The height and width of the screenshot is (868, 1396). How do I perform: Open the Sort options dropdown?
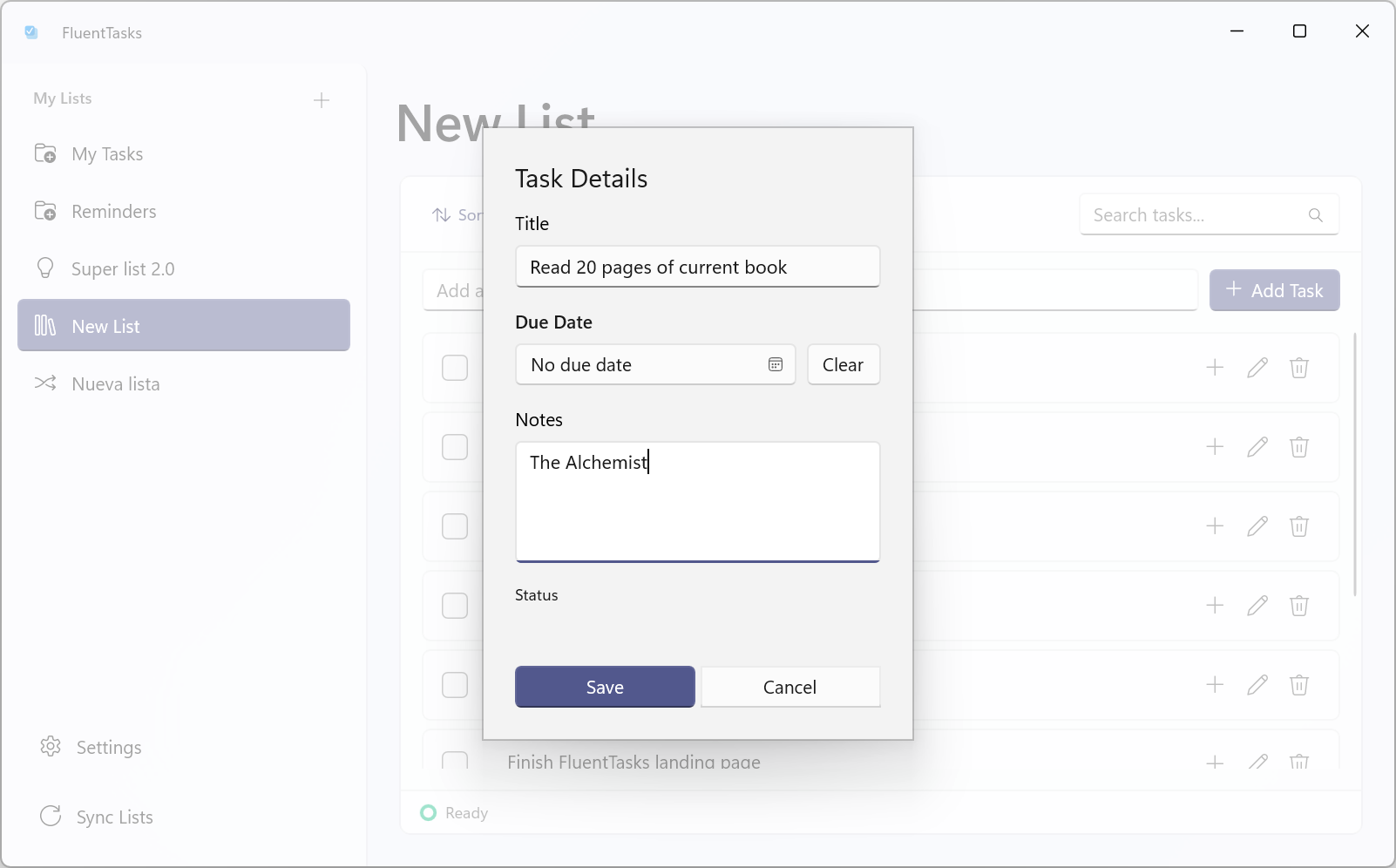click(457, 215)
